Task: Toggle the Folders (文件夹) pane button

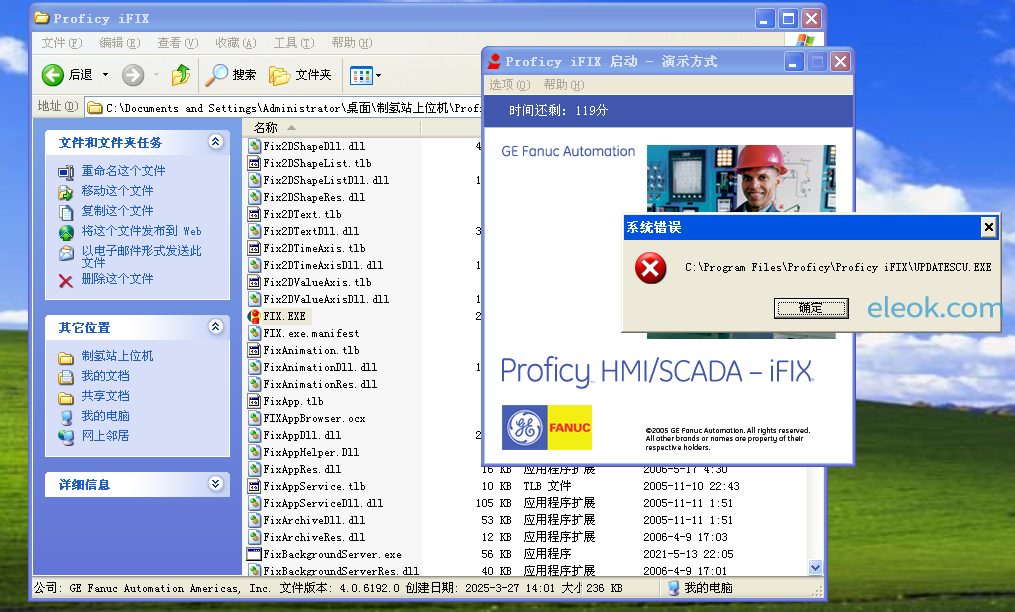Action: 300,75
